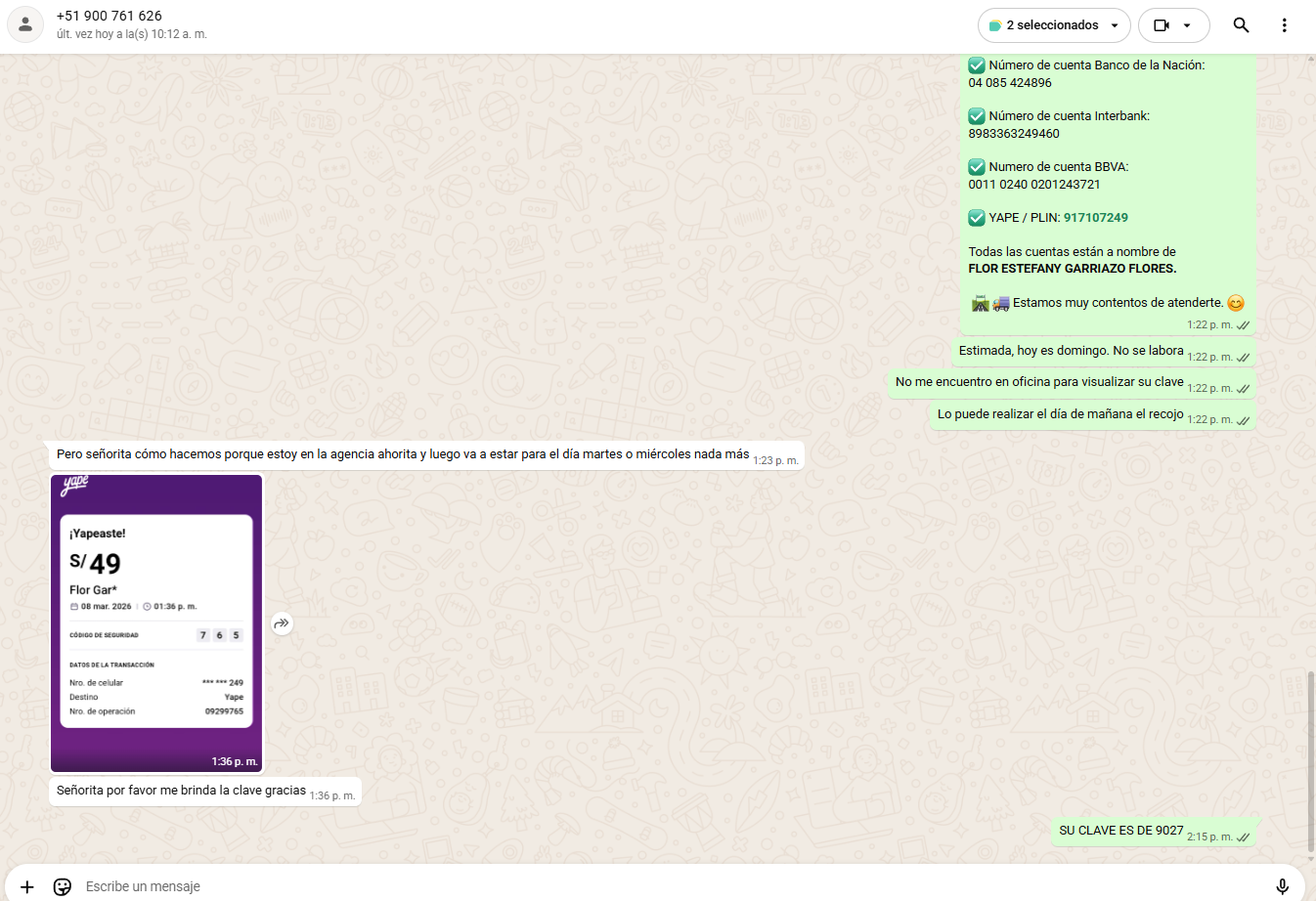Open the three-dot chat menu
Image resolution: width=1316 pixels, height=901 pixels.
(x=1284, y=25)
